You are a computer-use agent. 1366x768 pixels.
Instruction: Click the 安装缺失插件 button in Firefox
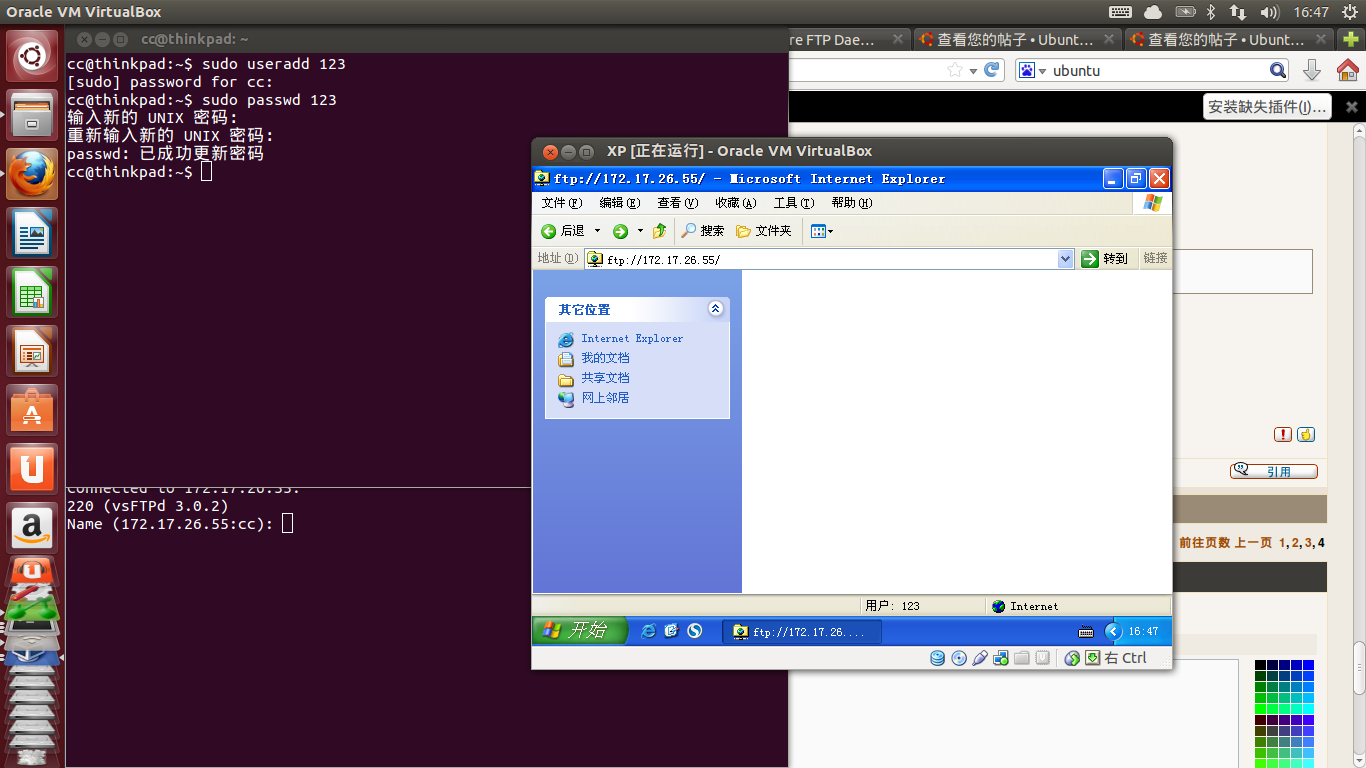coord(1267,107)
